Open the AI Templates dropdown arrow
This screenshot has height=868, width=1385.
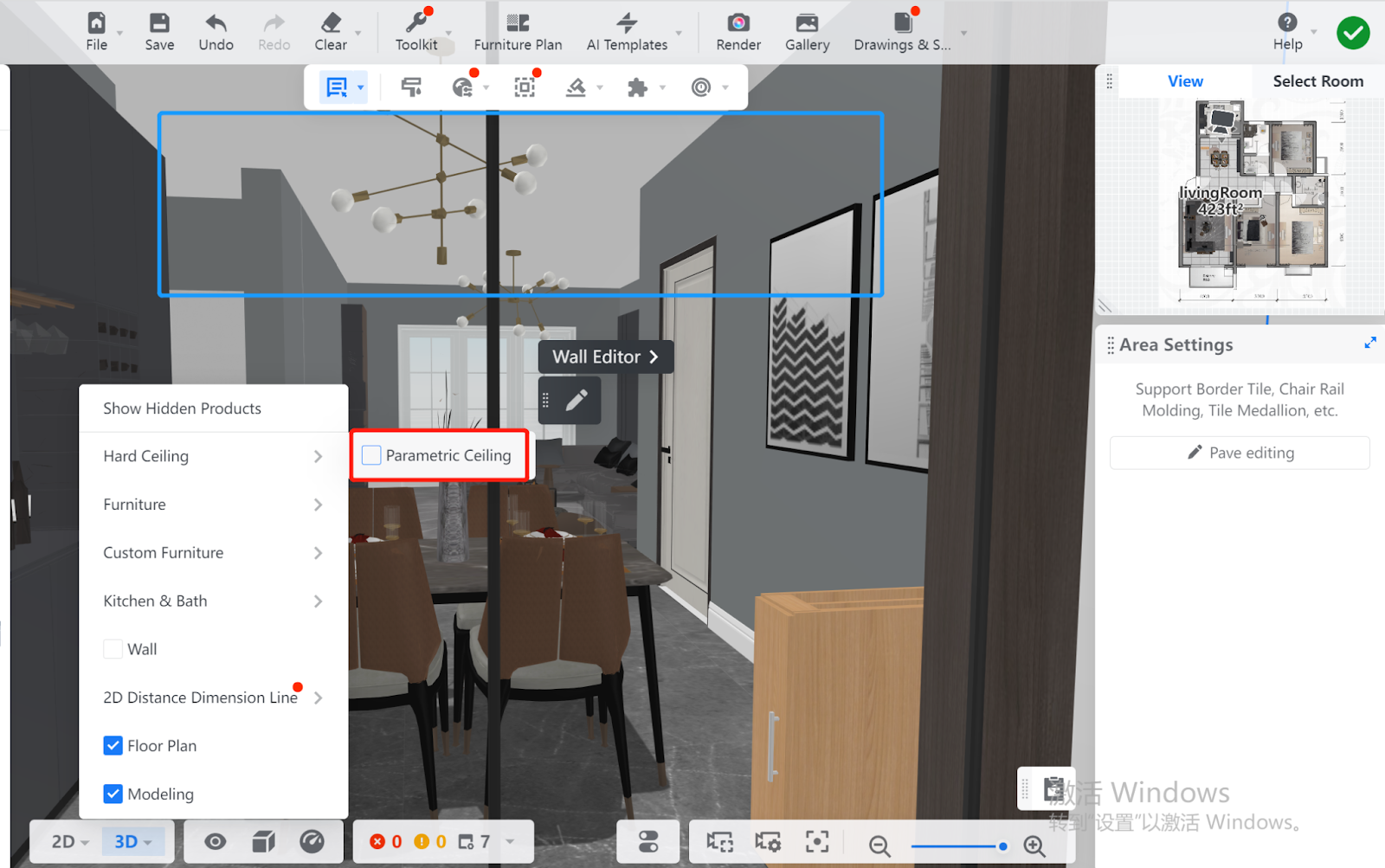[679, 34]
